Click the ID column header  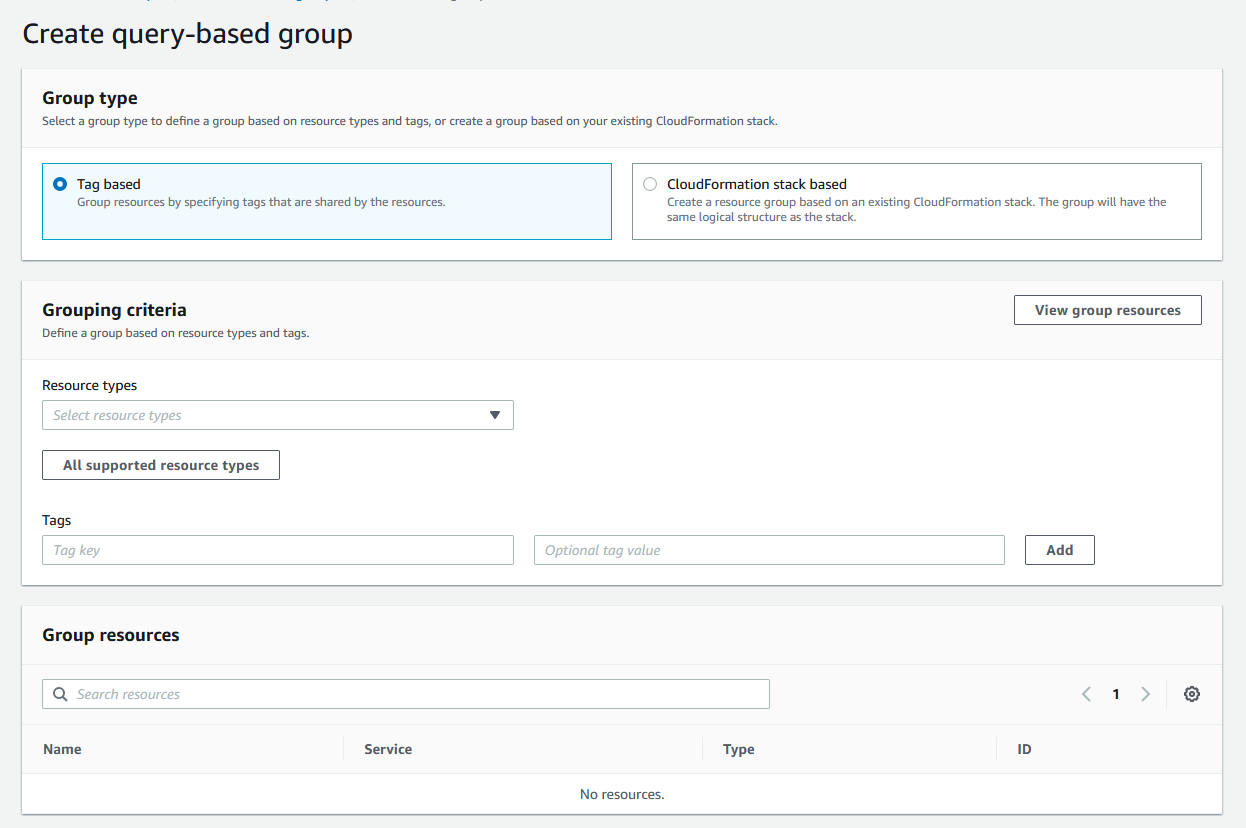pyautogui.click(x=1024, y=749)
